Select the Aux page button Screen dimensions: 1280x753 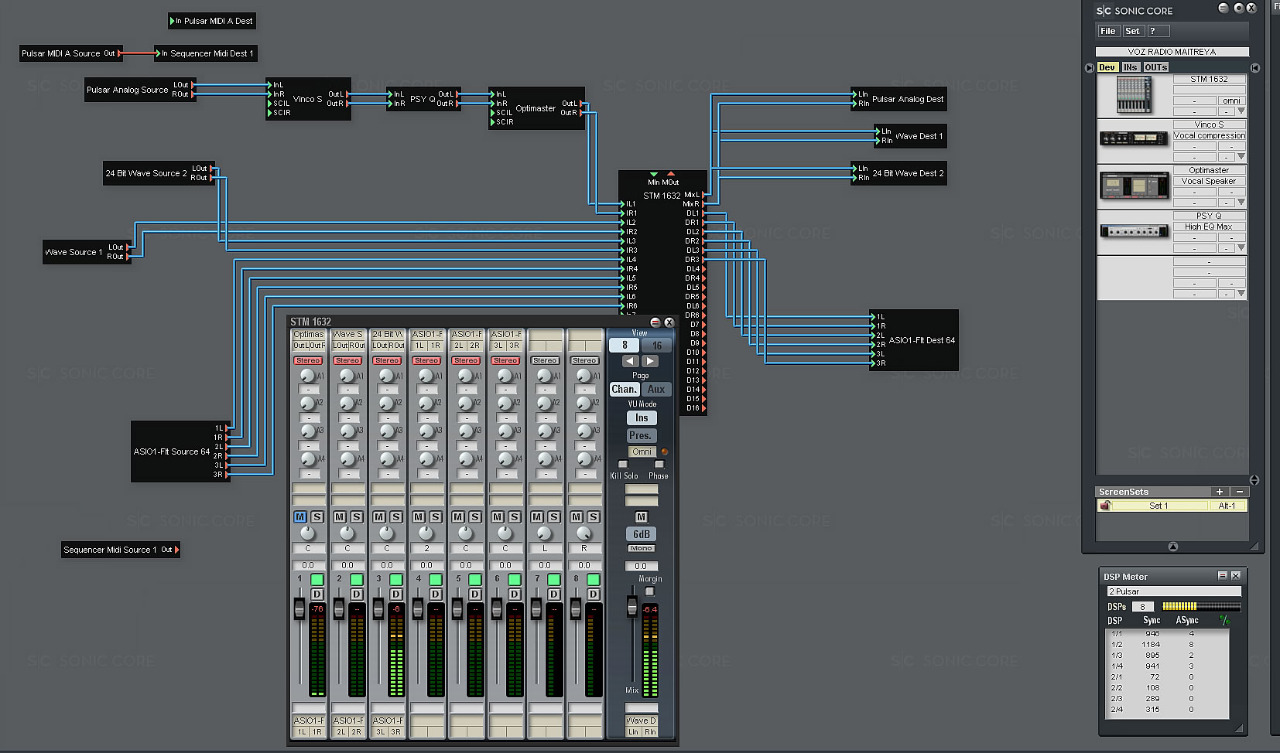pyautogui.click(x=656, y=389)
